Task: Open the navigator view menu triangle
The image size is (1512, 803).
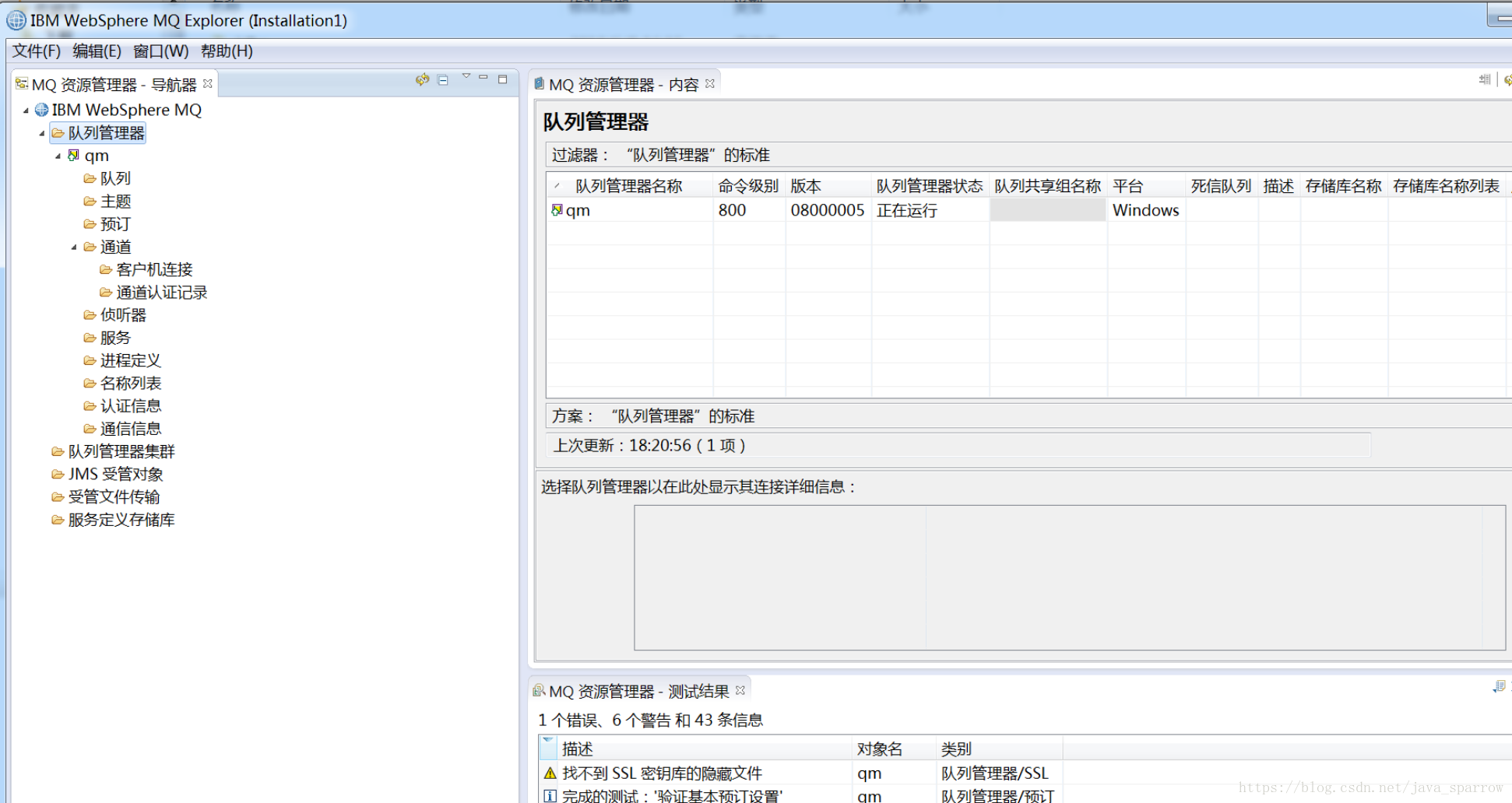Action: [466, 76]
